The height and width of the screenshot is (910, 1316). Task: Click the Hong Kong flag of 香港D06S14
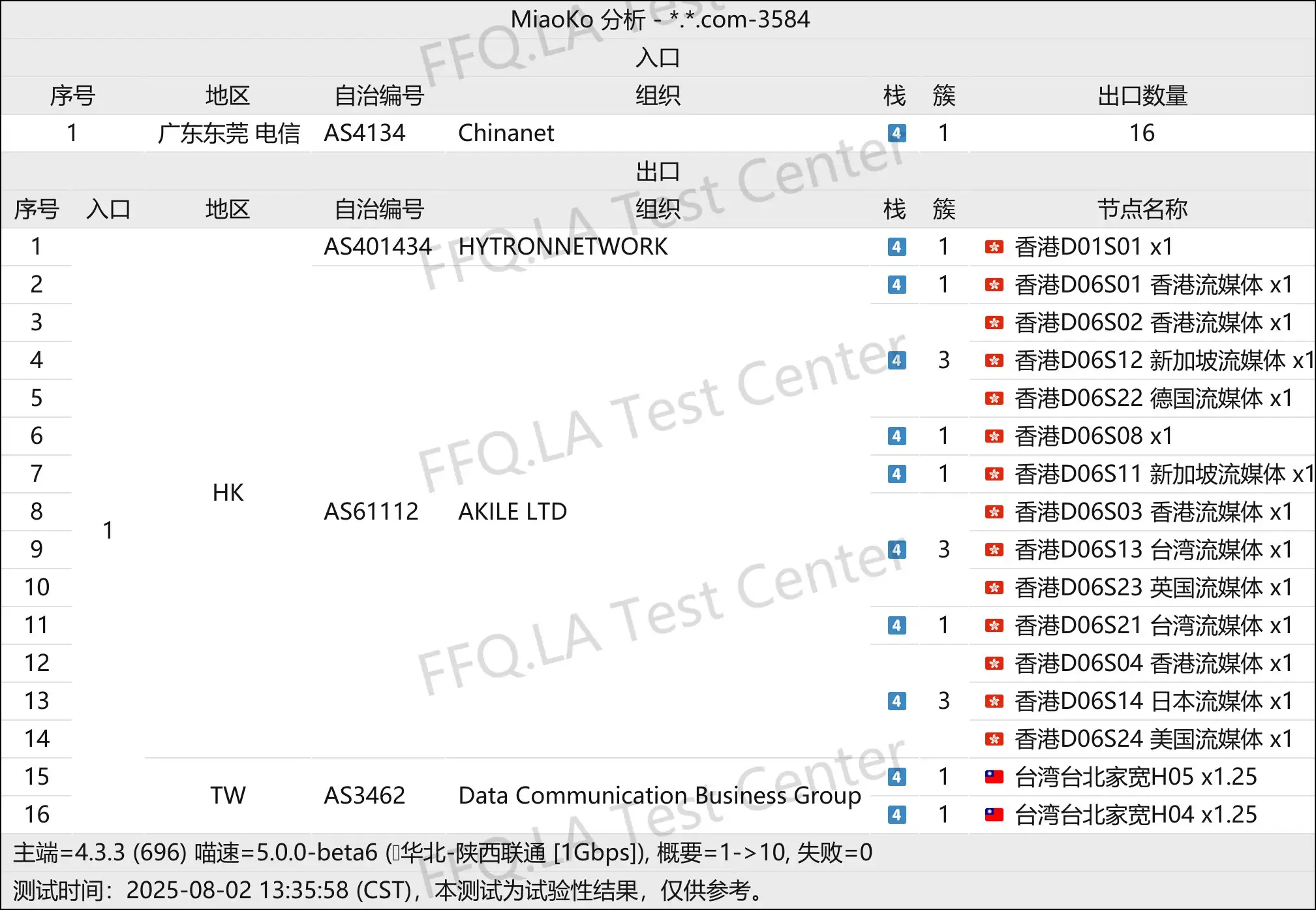994,701
